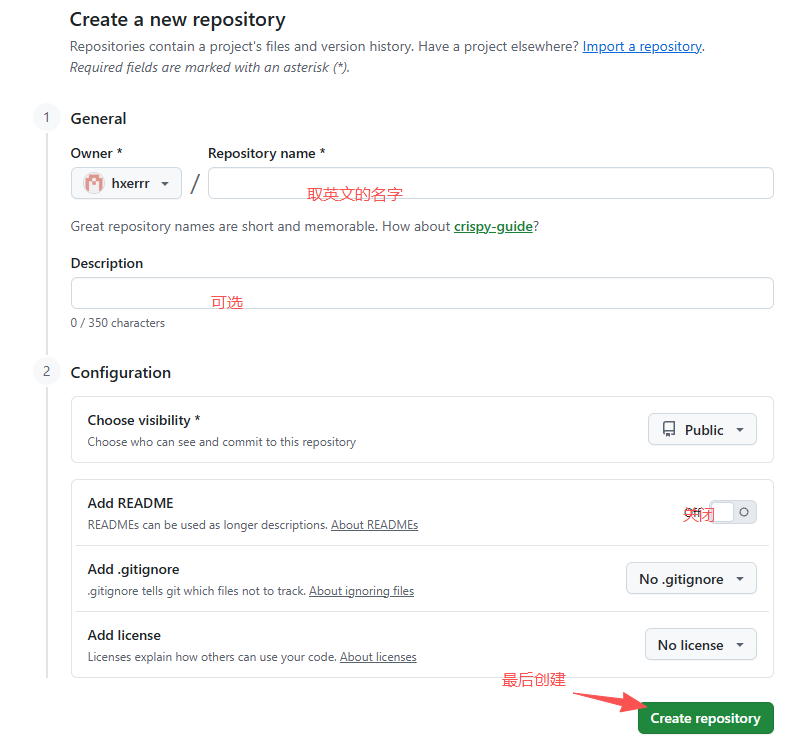Click the caret arrow in license selector
This screenshot has width=802, height=754.
coord(740,645)
